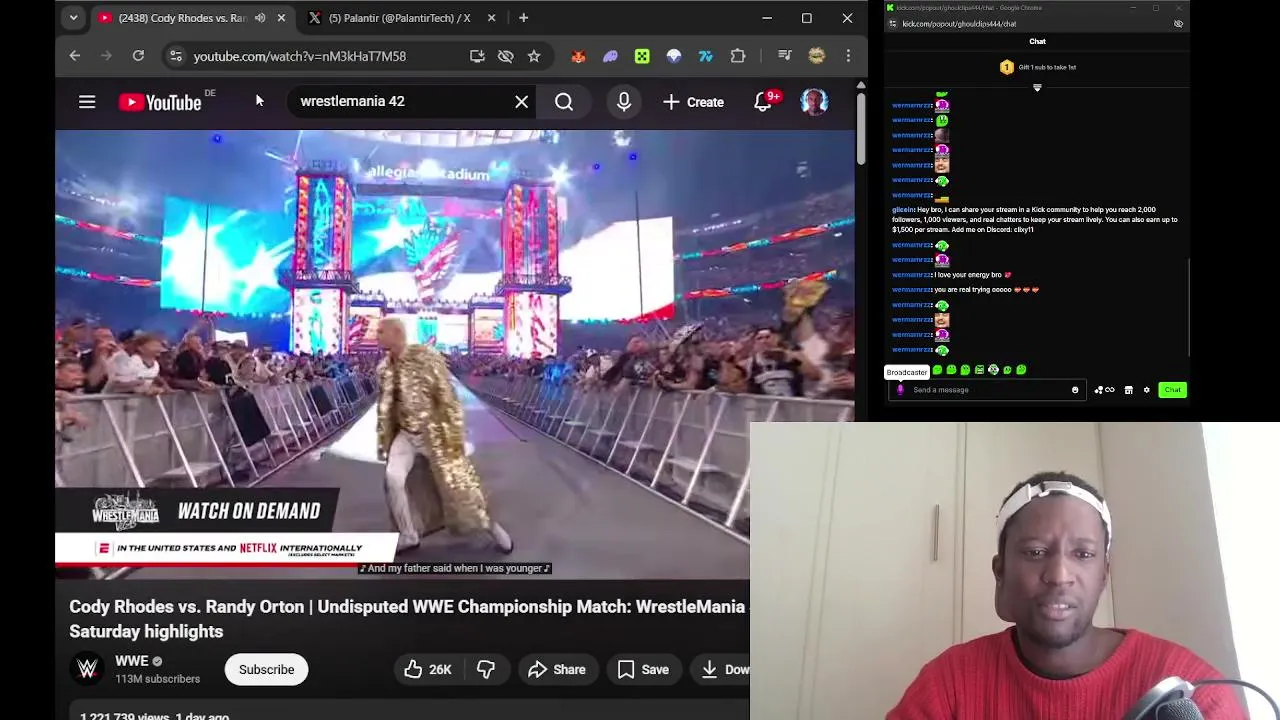Screen dimensions: 1280x720
Task: Open the WWE channel name link
Action: point(131,661)
